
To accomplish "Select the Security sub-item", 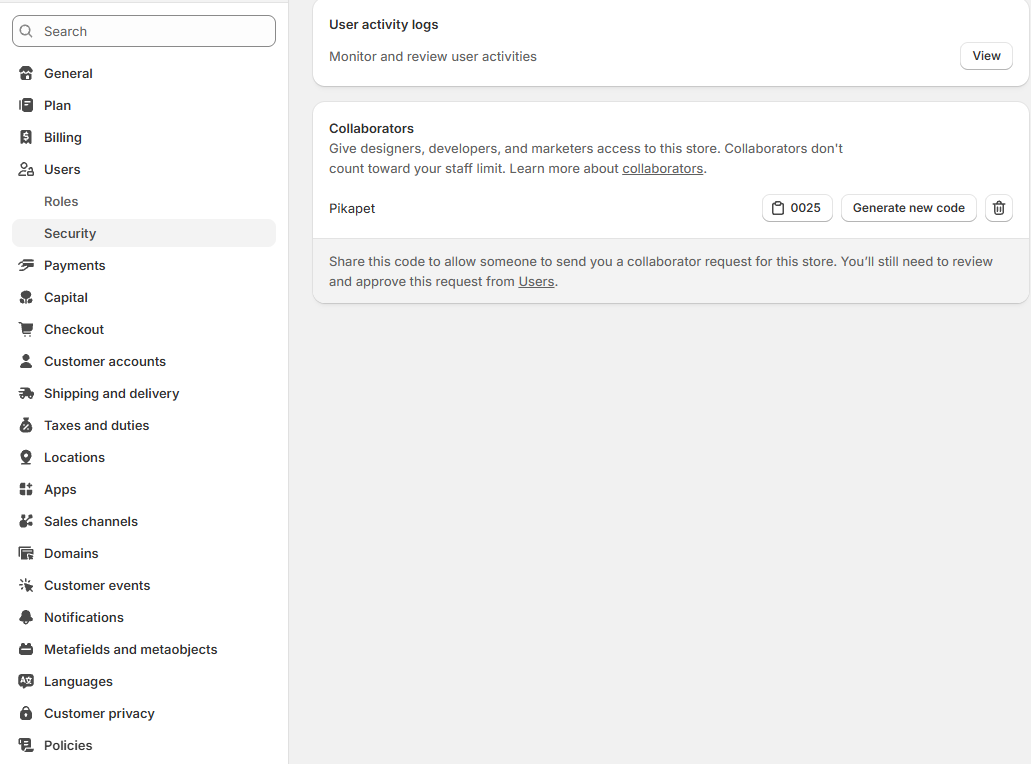I will [x=143, y=233].
